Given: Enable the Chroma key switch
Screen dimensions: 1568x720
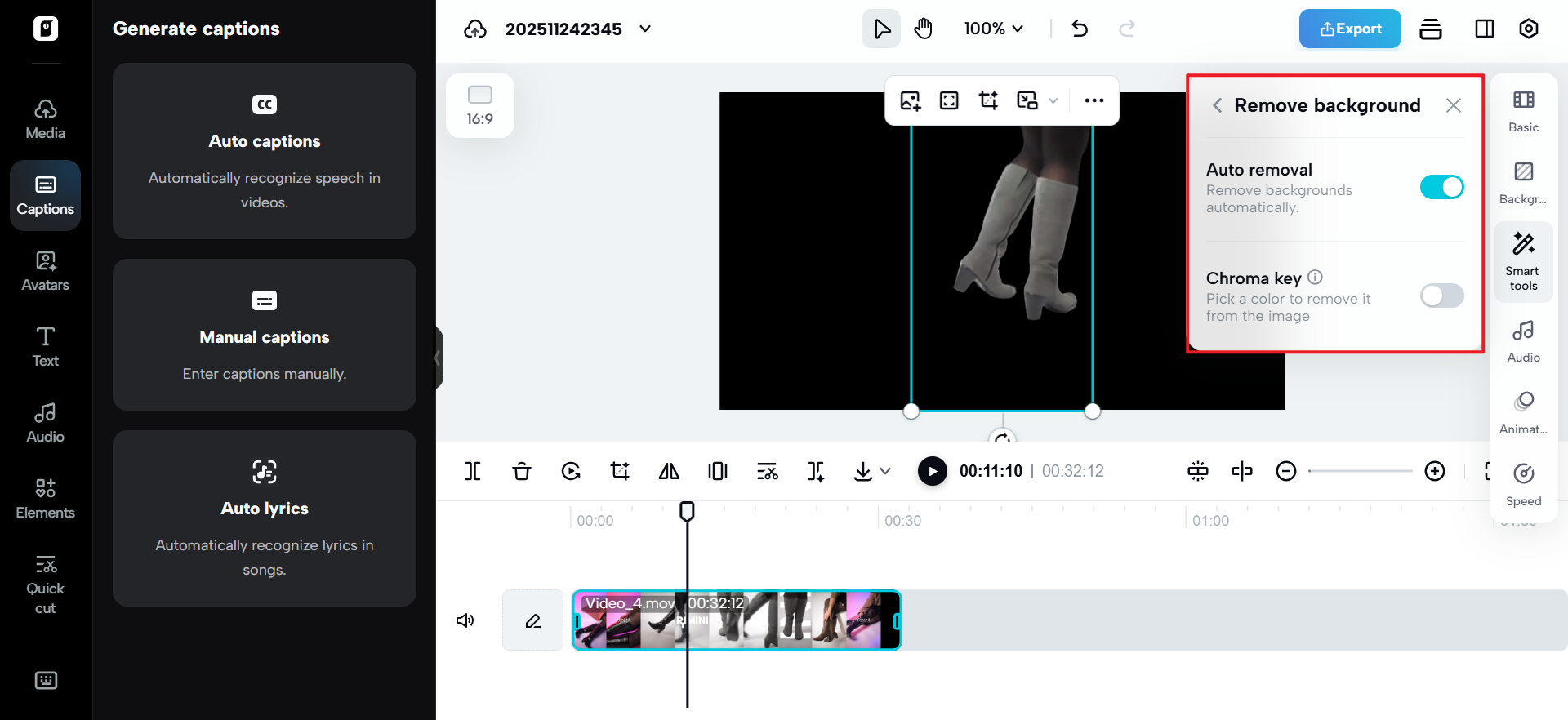Looking at the screenshot, I should (x=1442, y=296).
